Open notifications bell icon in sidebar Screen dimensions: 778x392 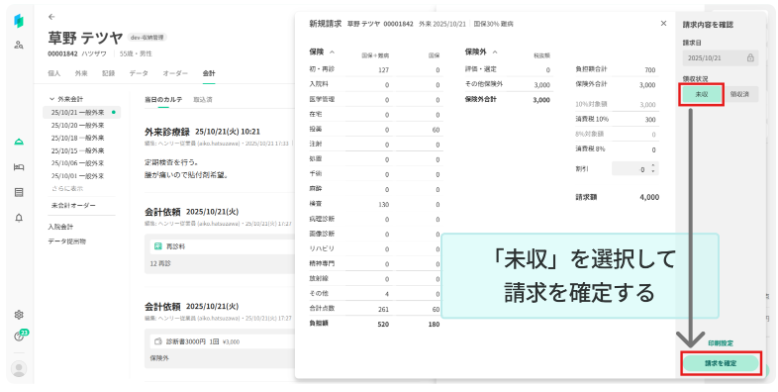tap(19, 218)
